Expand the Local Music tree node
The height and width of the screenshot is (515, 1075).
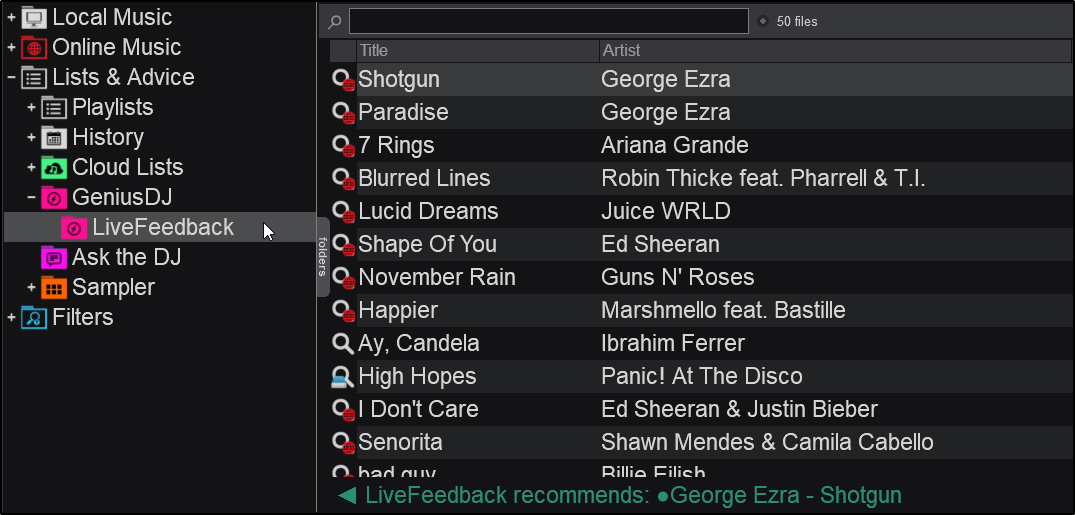pyautogui.click(x=11, y=17)
